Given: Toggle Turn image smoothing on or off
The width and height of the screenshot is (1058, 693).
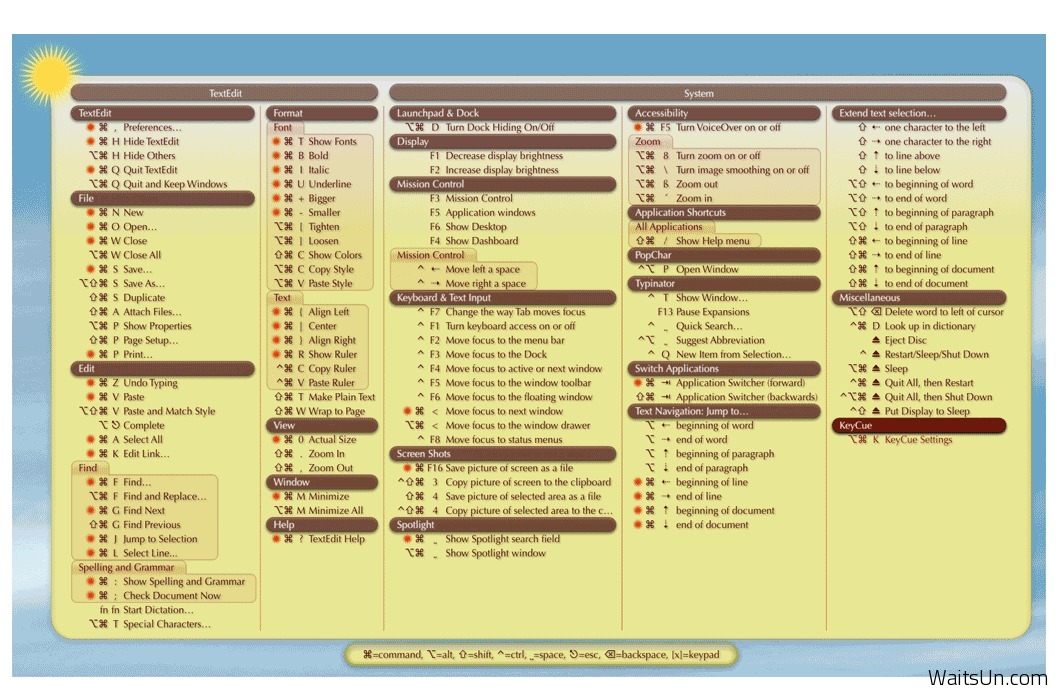Looking at the screenshot, I should point(742,170).
